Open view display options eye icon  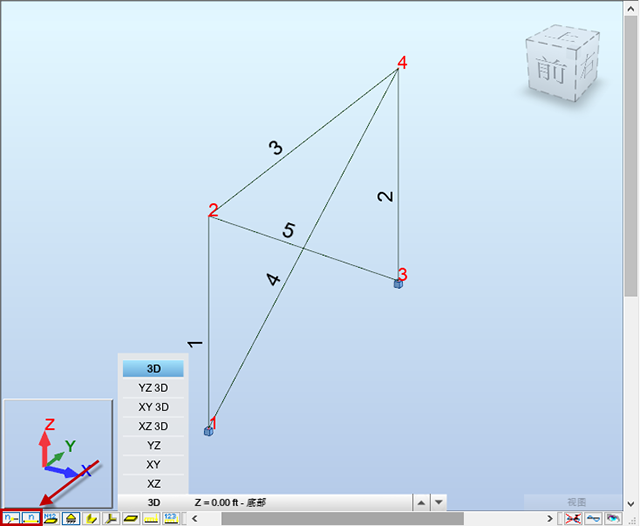coord(613,519)
